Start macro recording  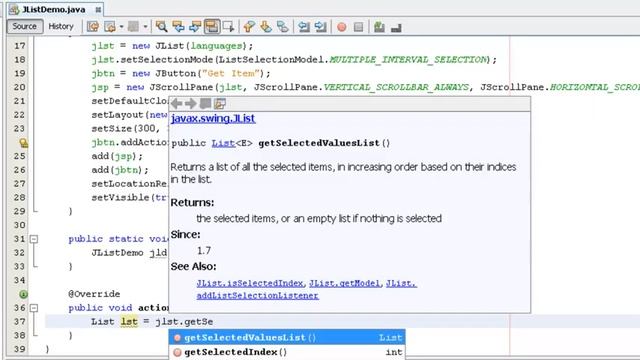coord(342,27)
